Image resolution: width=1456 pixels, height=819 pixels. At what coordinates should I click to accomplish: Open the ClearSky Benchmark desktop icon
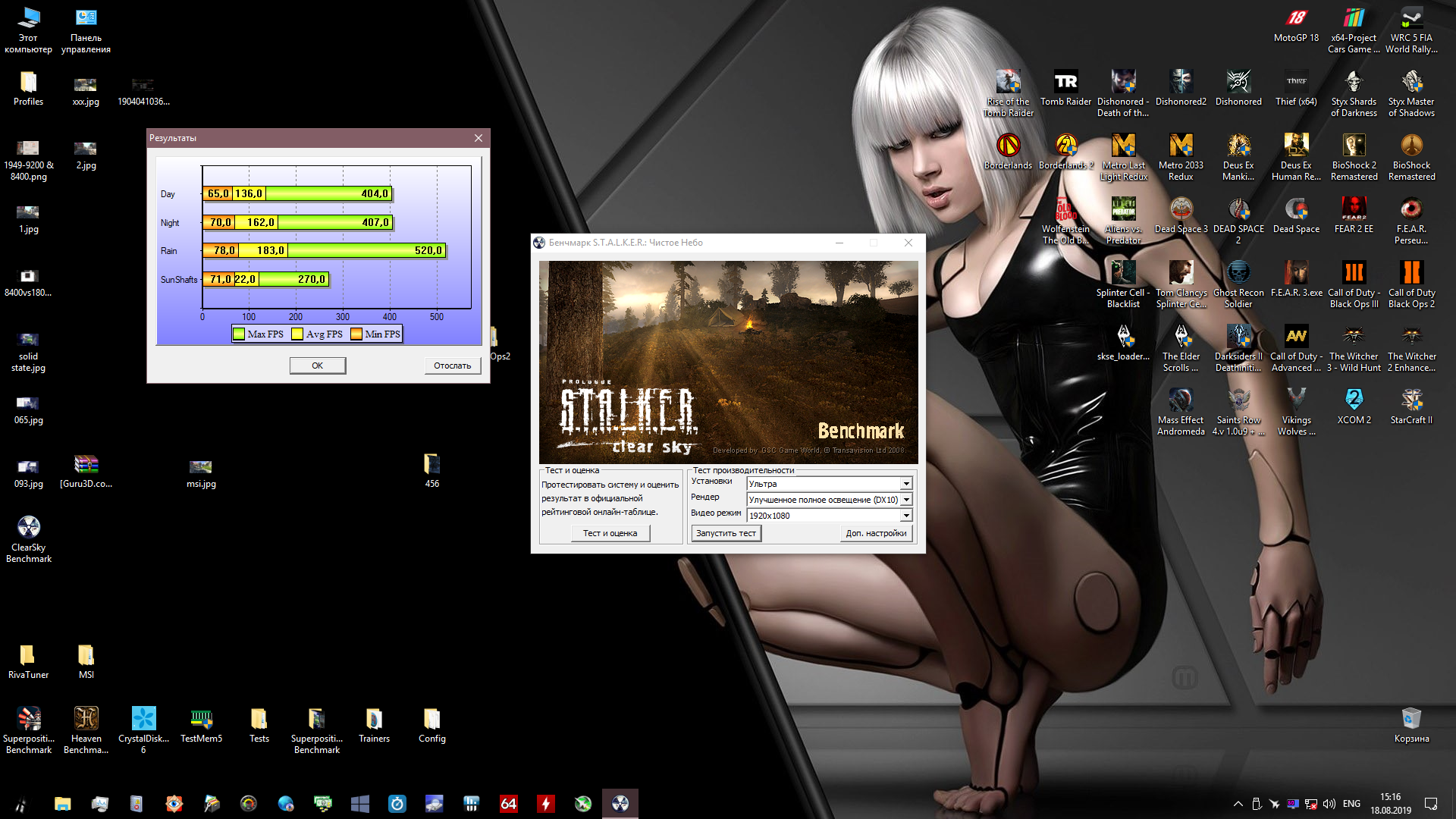[28, 528]
